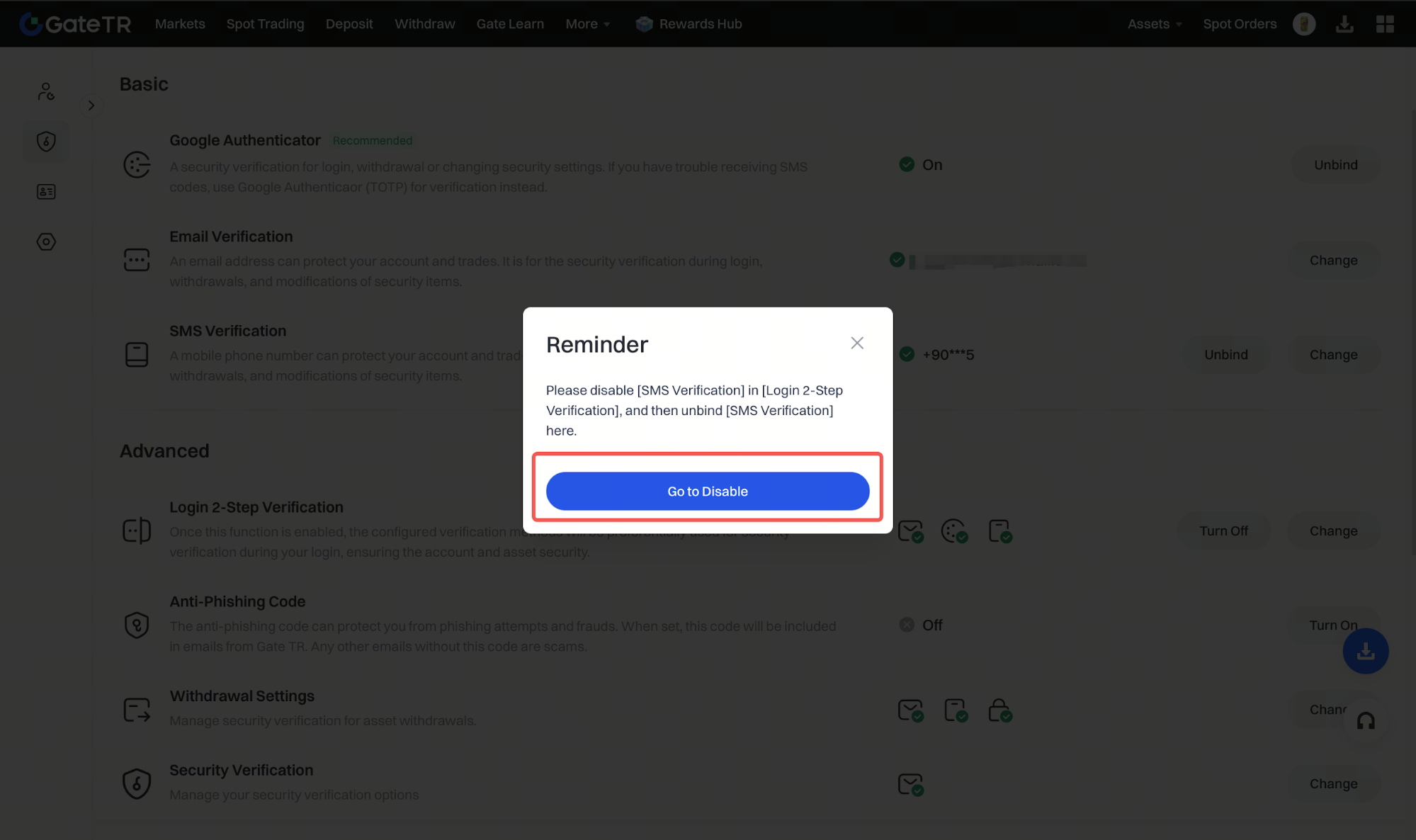This screenshot has height=840, width=1416.
Task: Expand the left sidebar chevron
Action: point(91,106)
